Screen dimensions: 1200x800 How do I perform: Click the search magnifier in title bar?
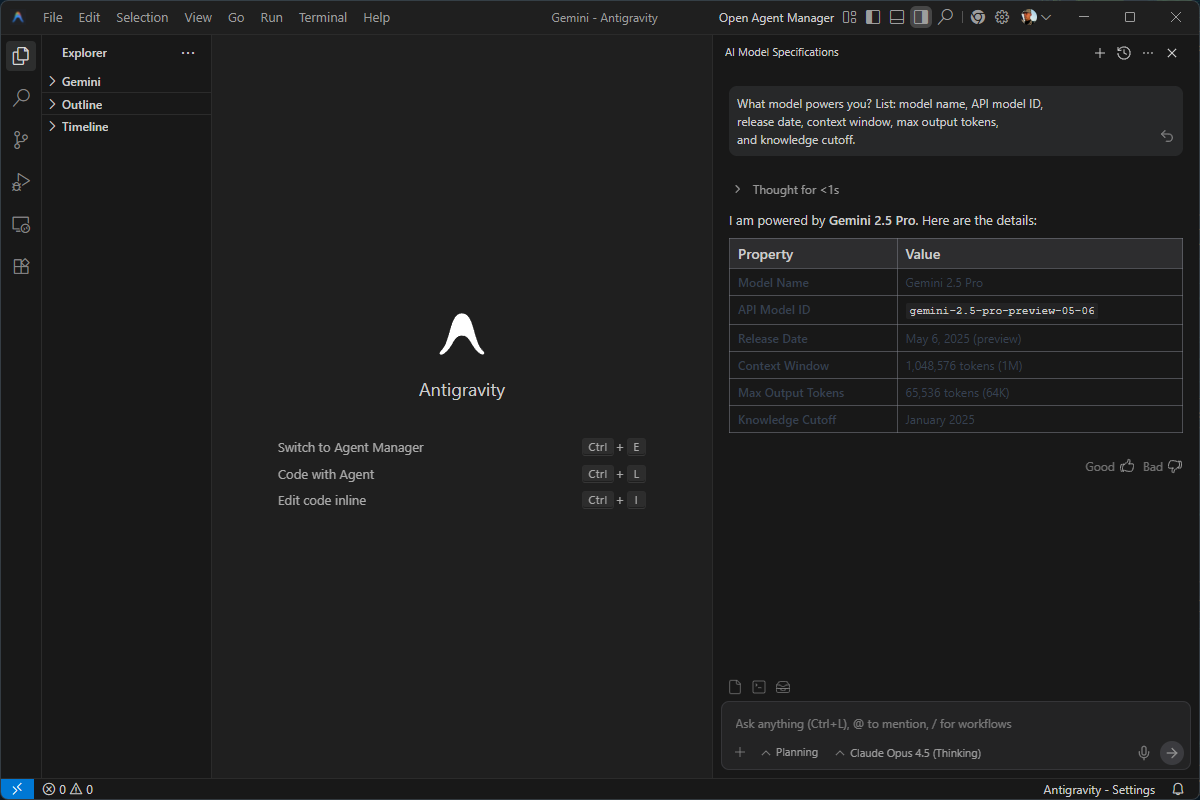tap(945, 17)
